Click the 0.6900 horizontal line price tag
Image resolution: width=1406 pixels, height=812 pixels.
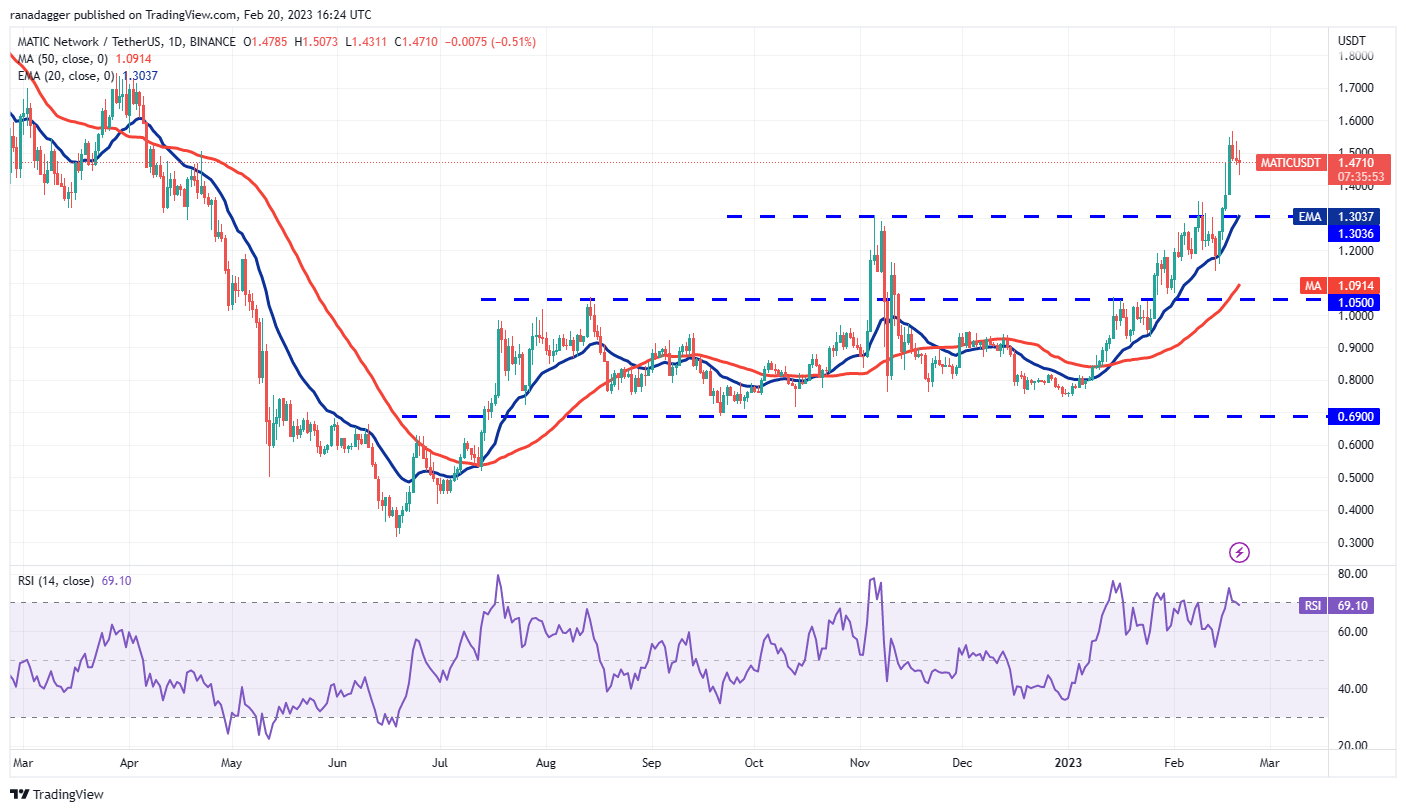click(x=1356, y=416)
